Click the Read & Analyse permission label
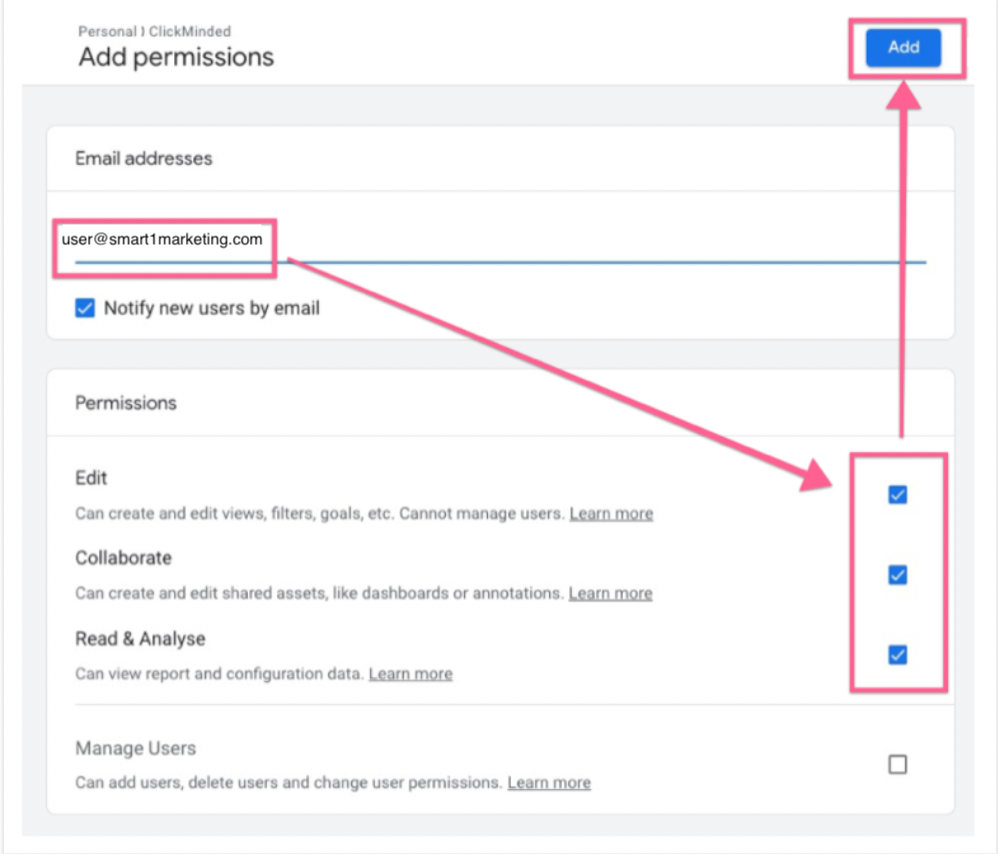This screenshot has width=998, height=854. coord(140,638)
